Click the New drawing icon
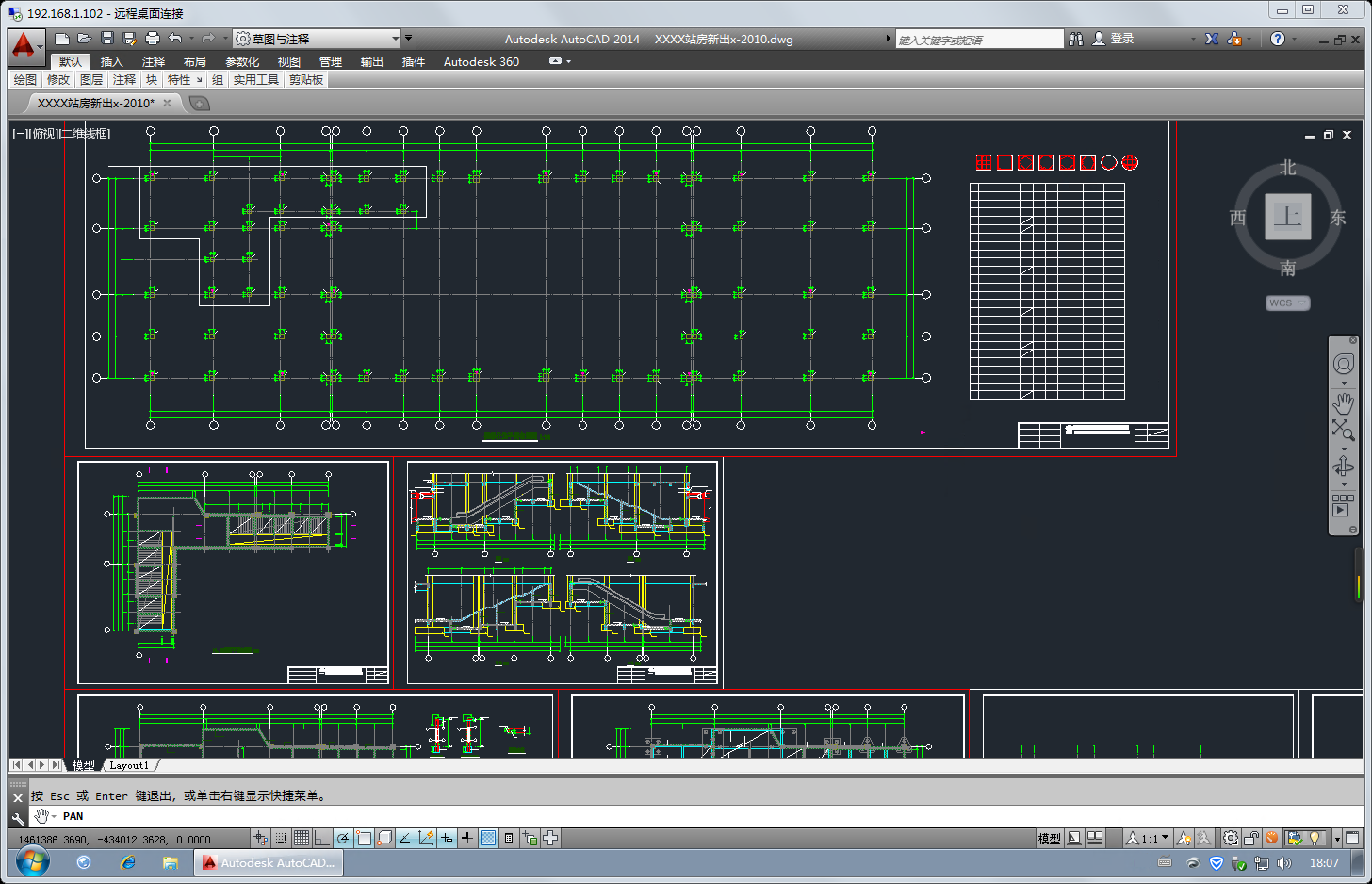This screenshot has width=1372, height=884. pyautogui.click(x=62, y=39)
